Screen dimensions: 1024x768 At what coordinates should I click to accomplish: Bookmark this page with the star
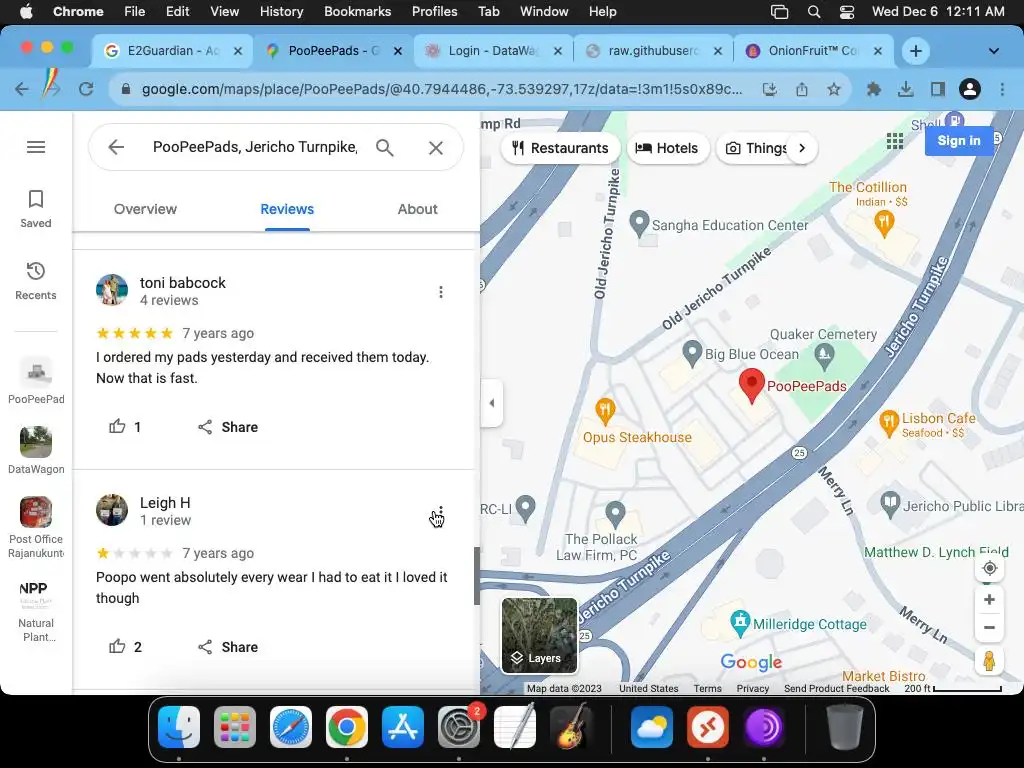click(x=833, y=89)
